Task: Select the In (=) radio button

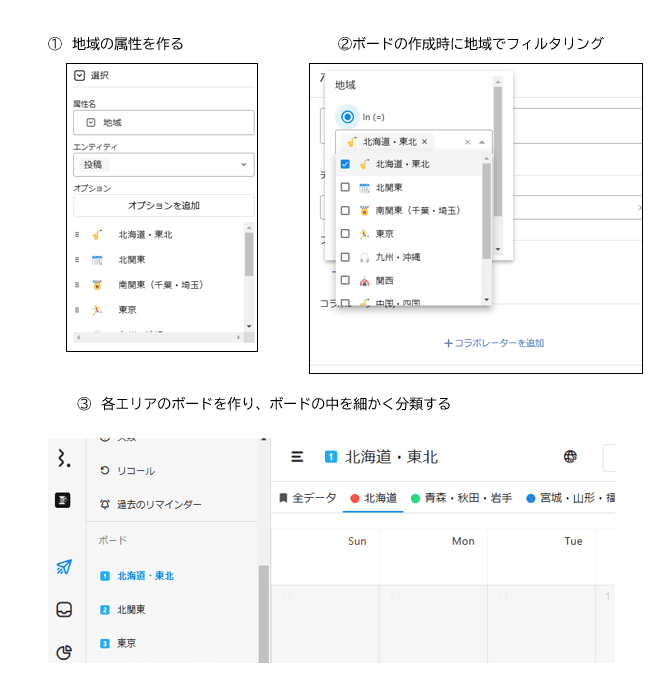Action: [347, 116]
